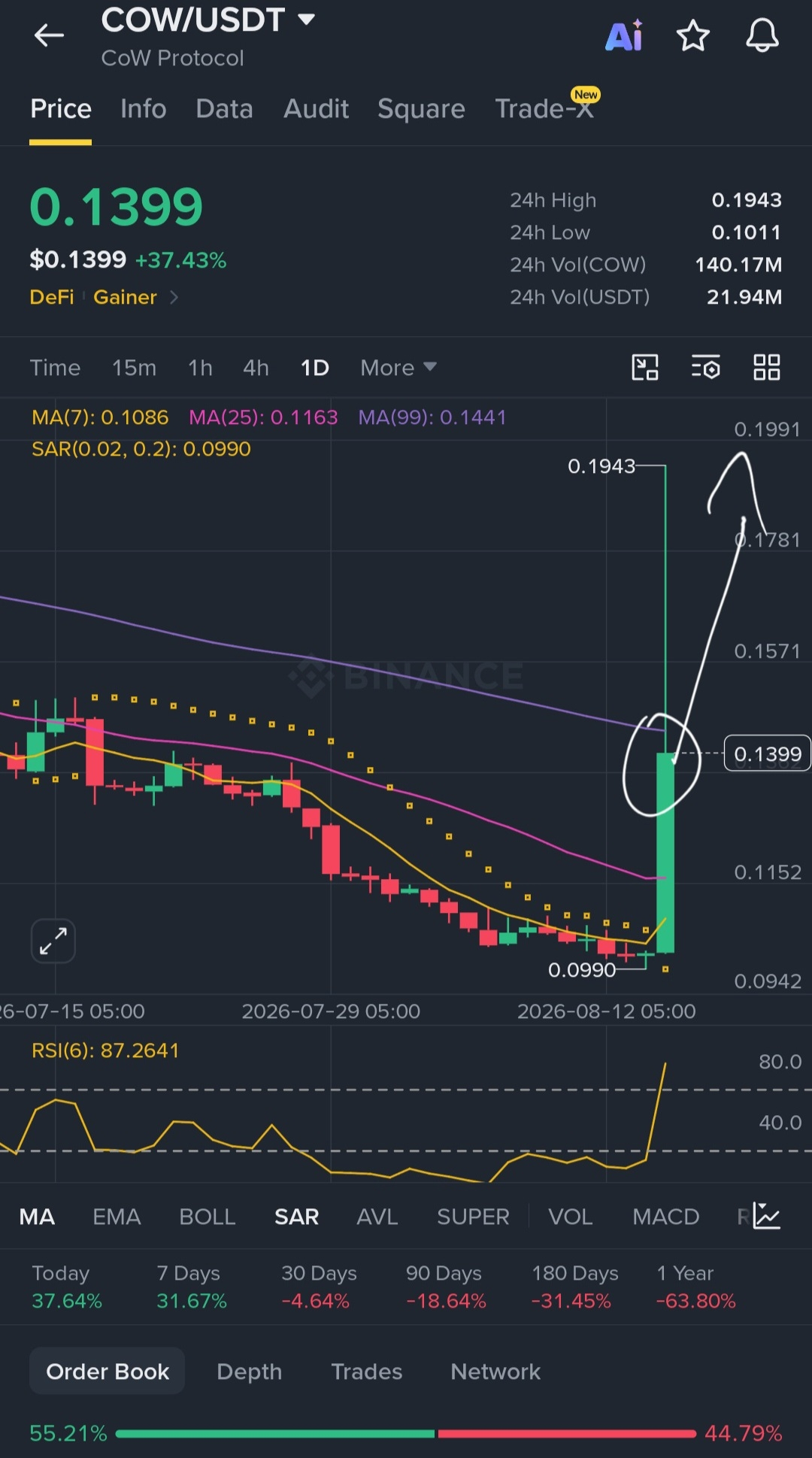
Task: Toggle the MA indicator
Action: tap(37, 1217)
